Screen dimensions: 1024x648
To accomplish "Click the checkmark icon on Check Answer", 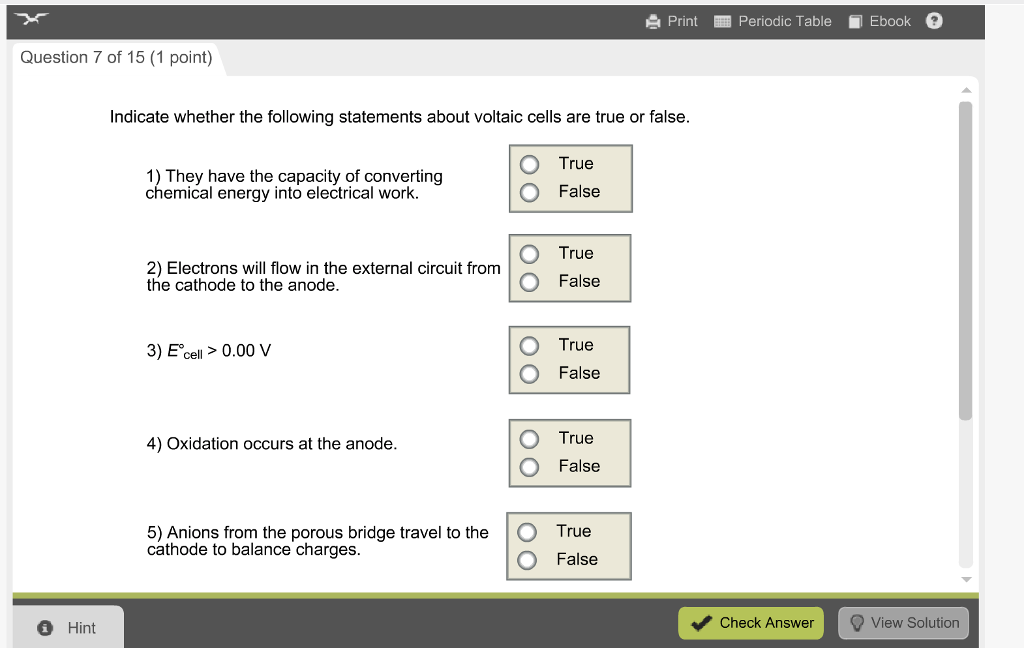I will click(700, 622).
